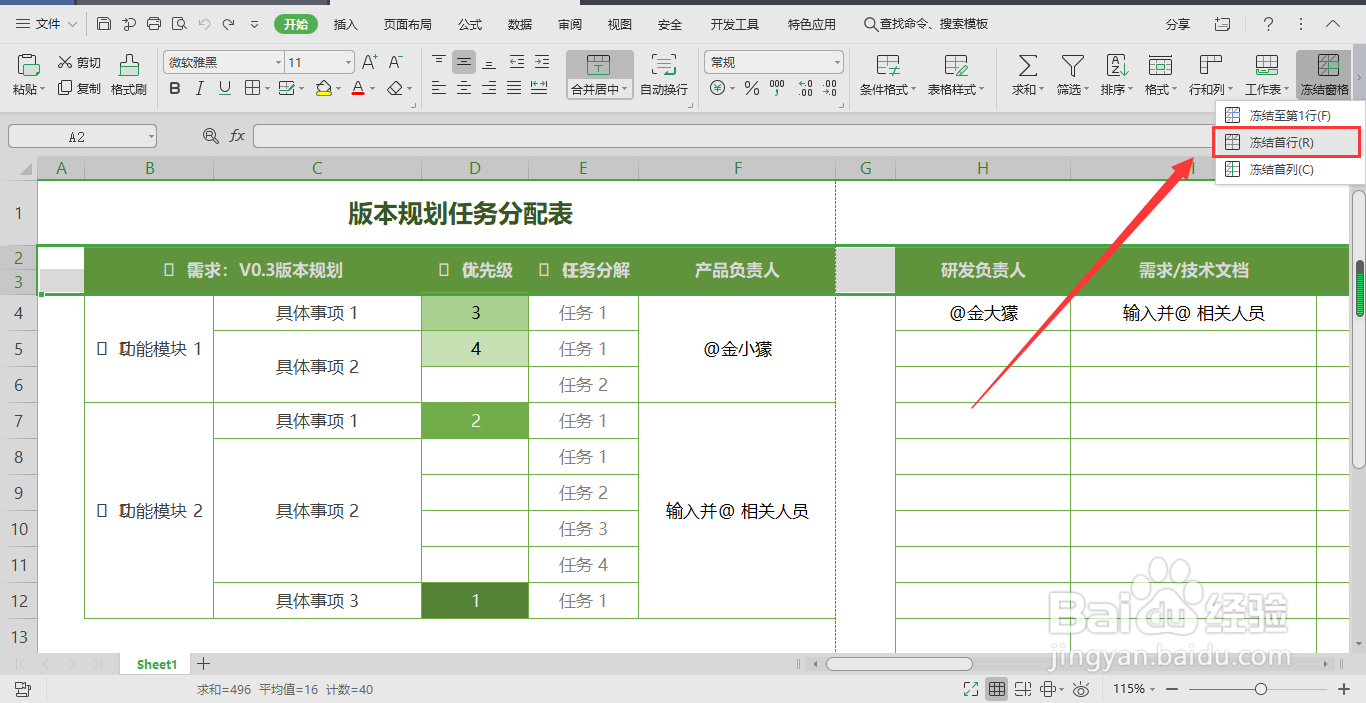
Task: Click the Save icon in quick access toolbar
Action: click(104, 24)
